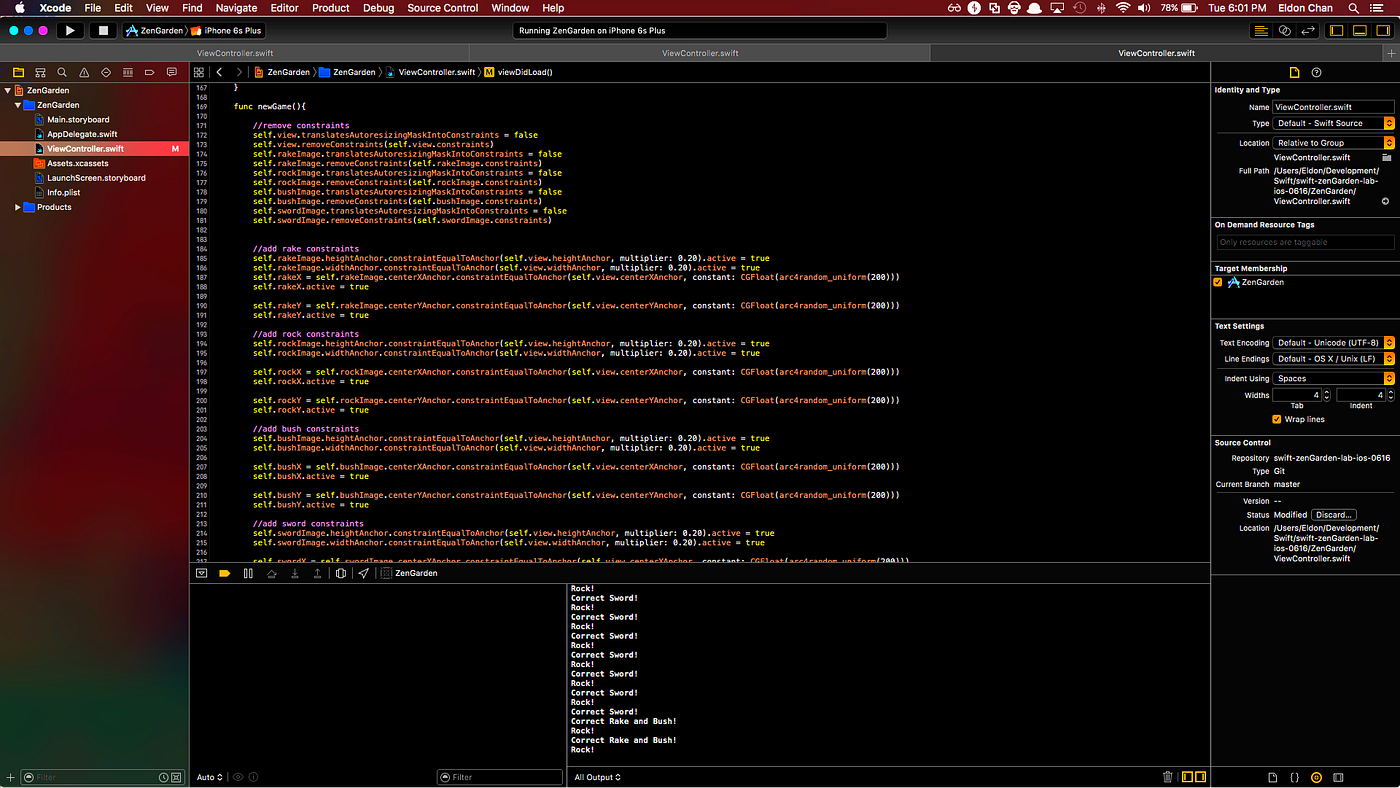Clear the console with the trash icon
Image resolution: width=1400 pixels, height=788 pixels.
pyautogui.click(x=1167, y=776)
